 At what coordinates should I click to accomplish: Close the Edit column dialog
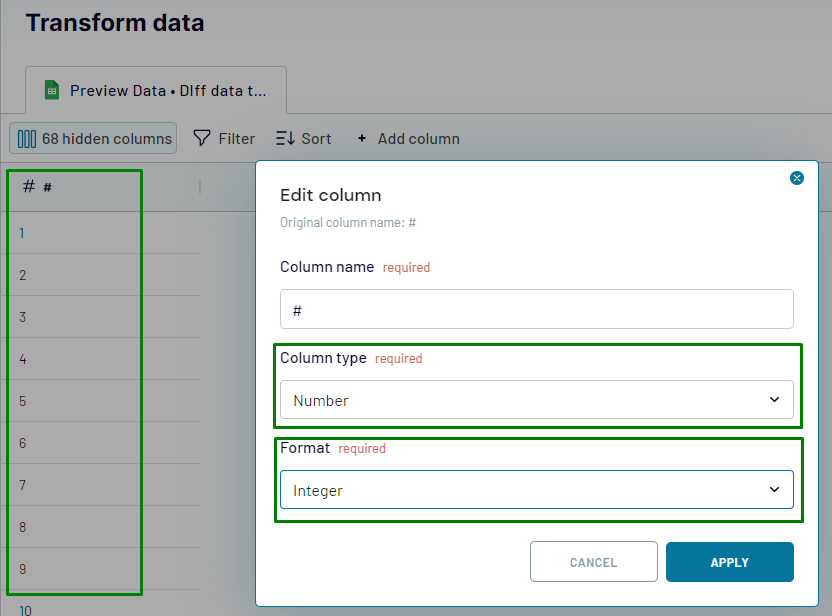(x=797, y=178)
